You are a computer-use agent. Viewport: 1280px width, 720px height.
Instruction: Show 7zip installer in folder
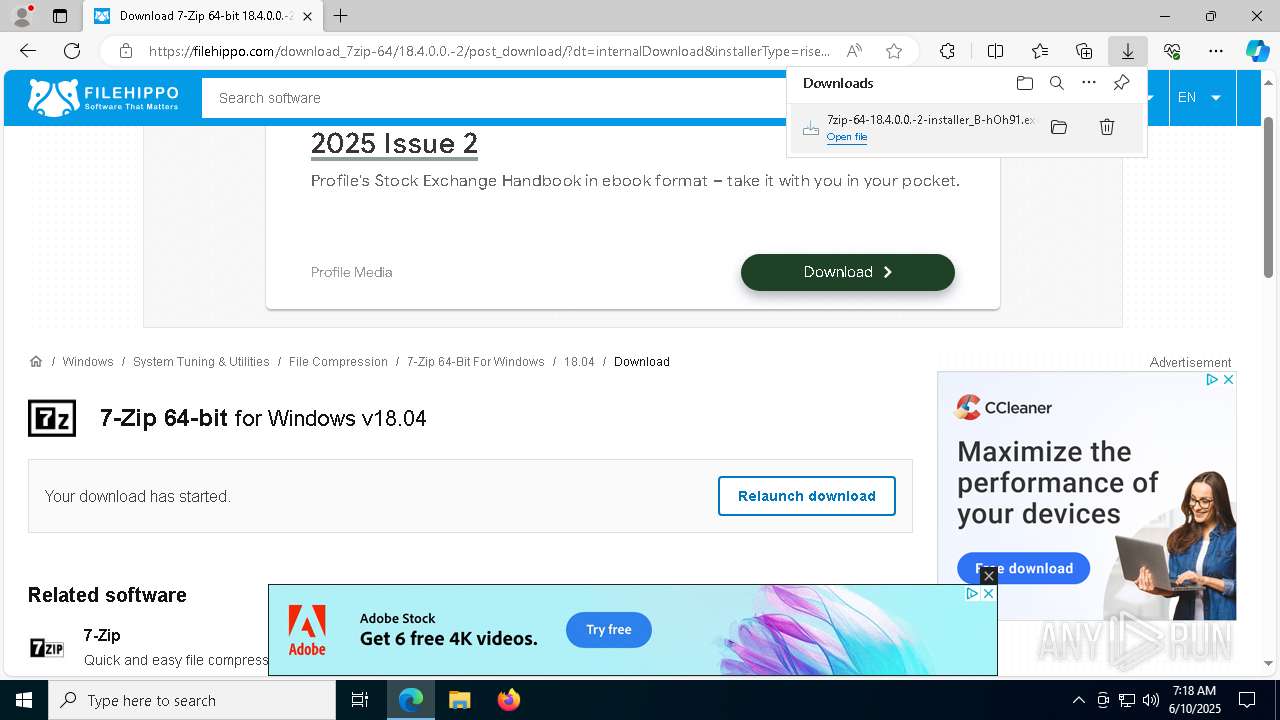point(1059,127)
